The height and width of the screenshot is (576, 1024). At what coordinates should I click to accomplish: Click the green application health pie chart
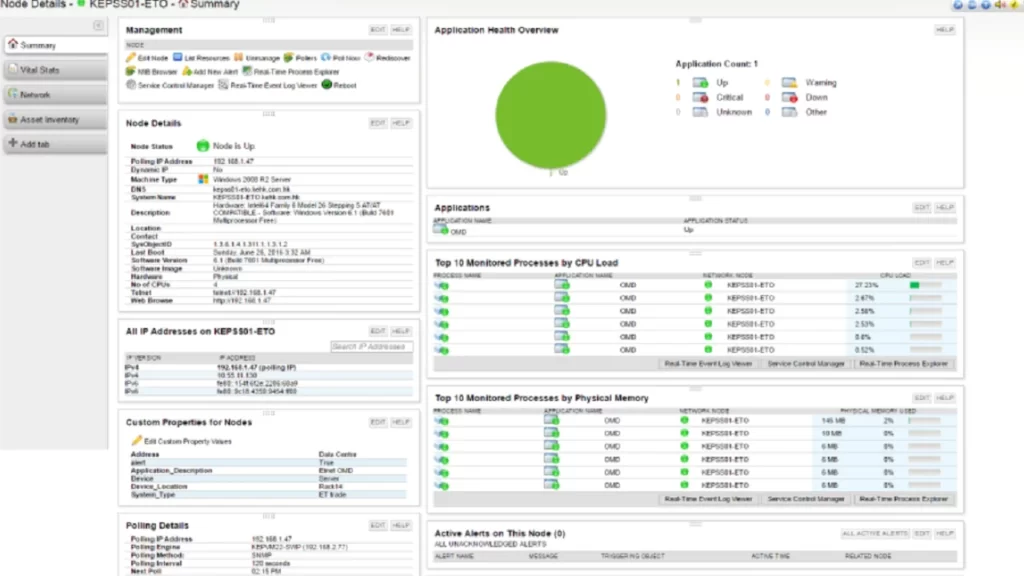point(550,106)
